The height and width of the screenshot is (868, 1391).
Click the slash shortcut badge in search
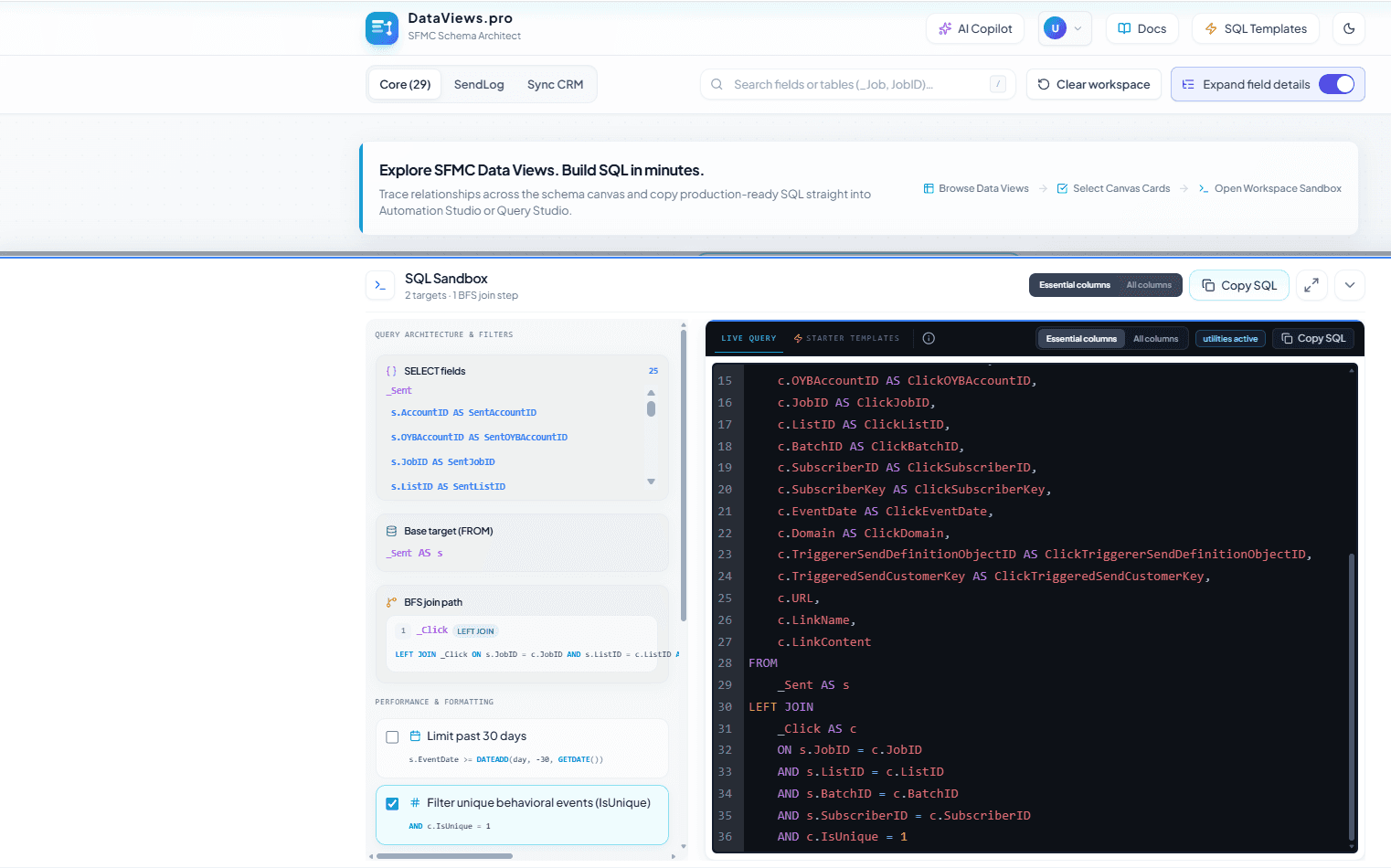(x=998, y=84)
